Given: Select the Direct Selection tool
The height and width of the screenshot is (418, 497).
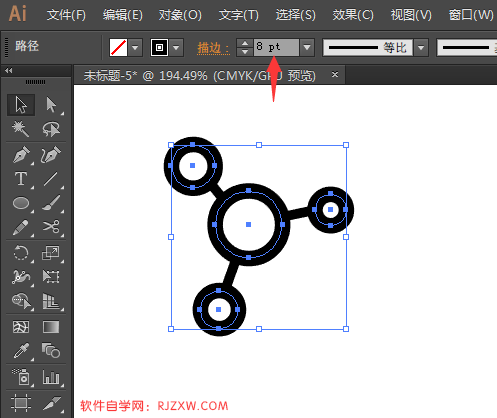Looking at the screenshot, I should pyautogui.click(x=51, y=105).
